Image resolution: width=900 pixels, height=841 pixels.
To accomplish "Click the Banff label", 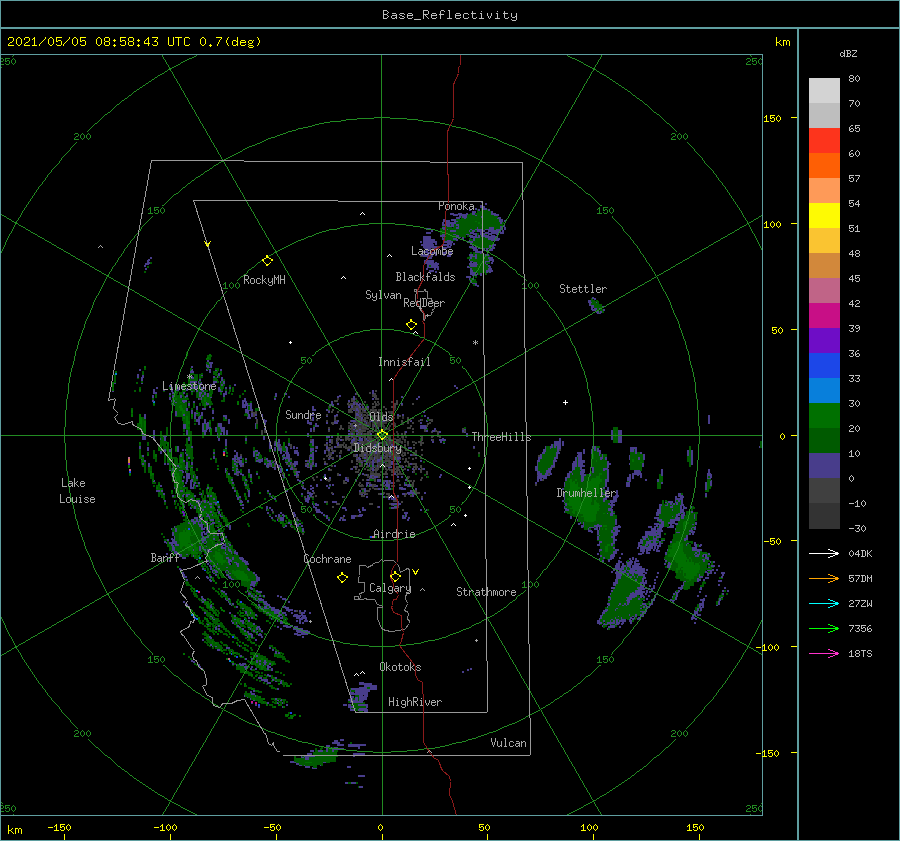I will coord(165,558).
